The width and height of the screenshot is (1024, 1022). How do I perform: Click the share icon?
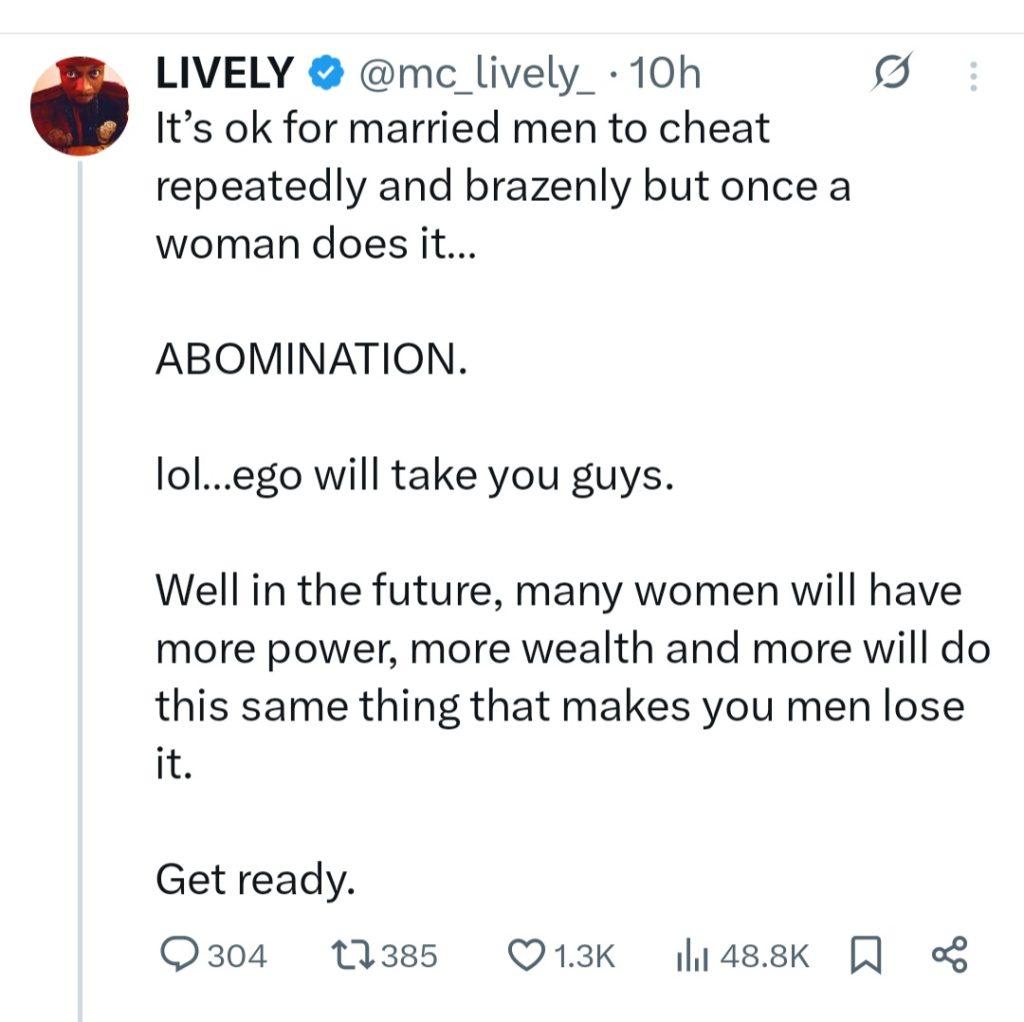click(949, 955)
